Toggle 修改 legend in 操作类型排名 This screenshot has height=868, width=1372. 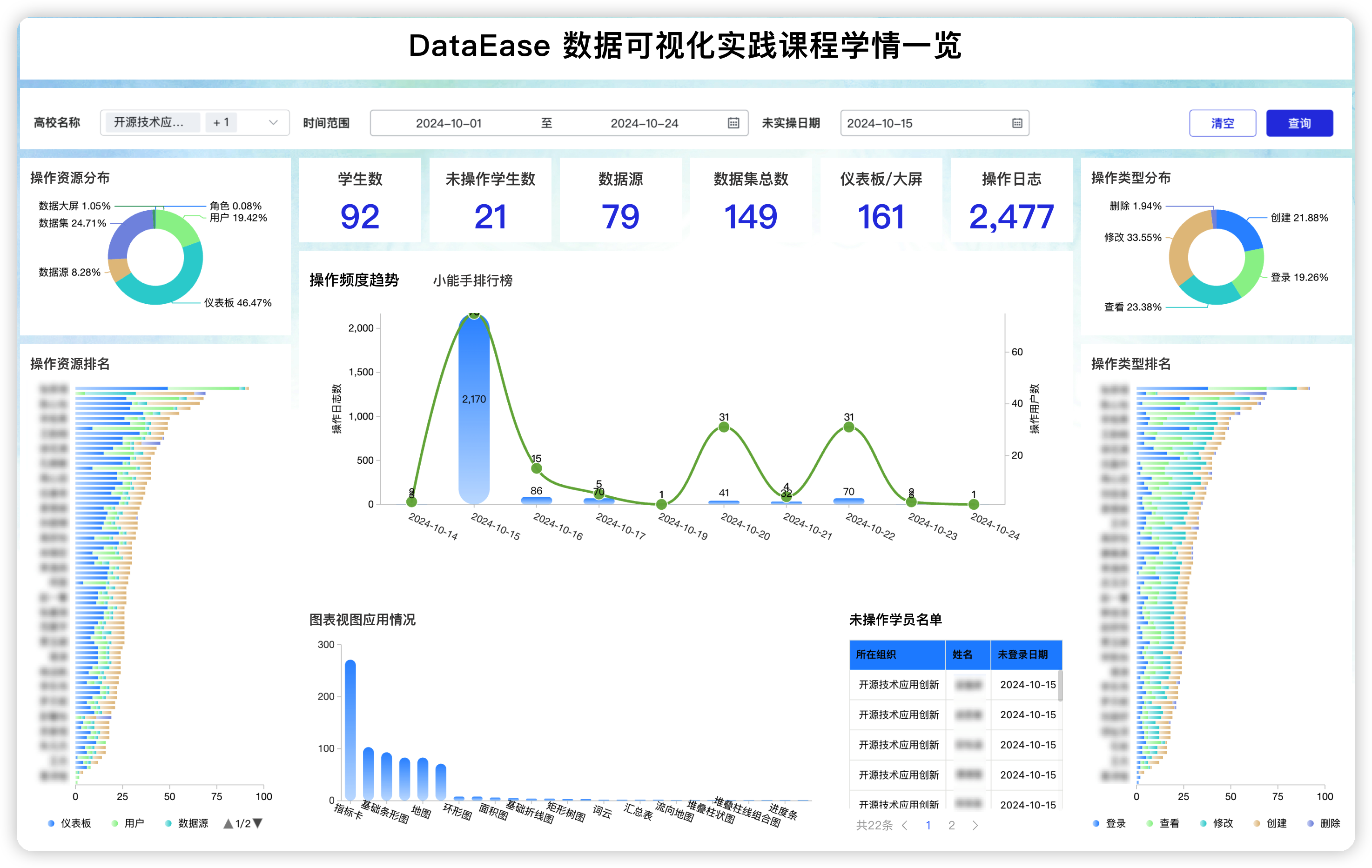[x=1217, y=823]
